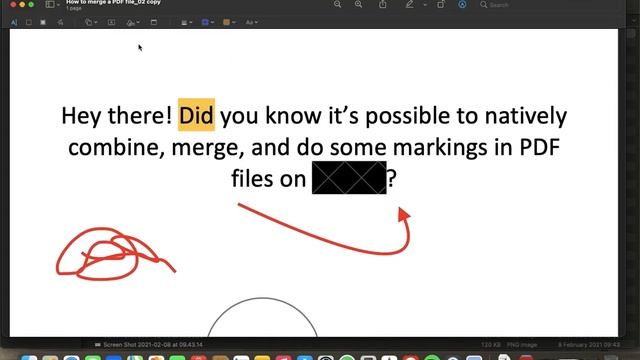
Task: Click "Screen Shot 2021-02-08" file name
Action: coord(149,345)
